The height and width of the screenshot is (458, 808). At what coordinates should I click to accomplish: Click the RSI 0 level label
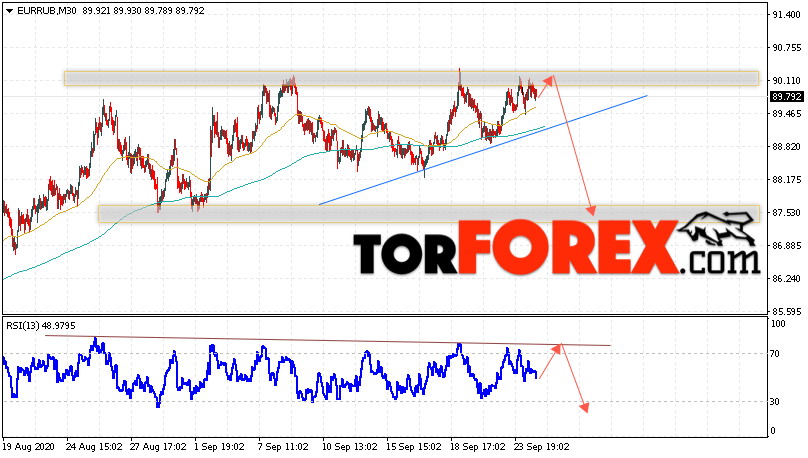point(772,431)
